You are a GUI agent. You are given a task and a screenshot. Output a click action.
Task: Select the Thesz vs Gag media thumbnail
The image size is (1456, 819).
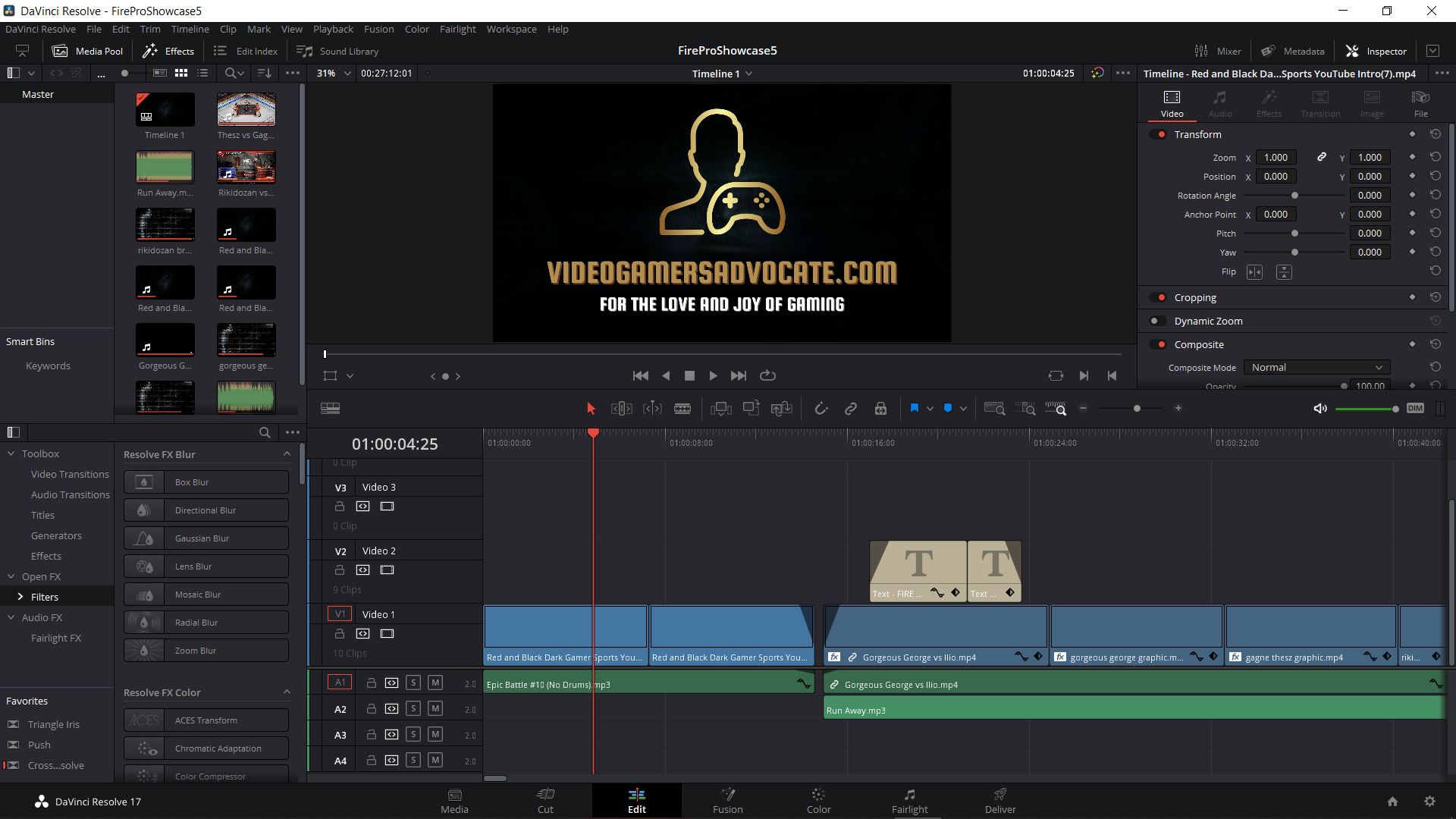coord(246,111)
